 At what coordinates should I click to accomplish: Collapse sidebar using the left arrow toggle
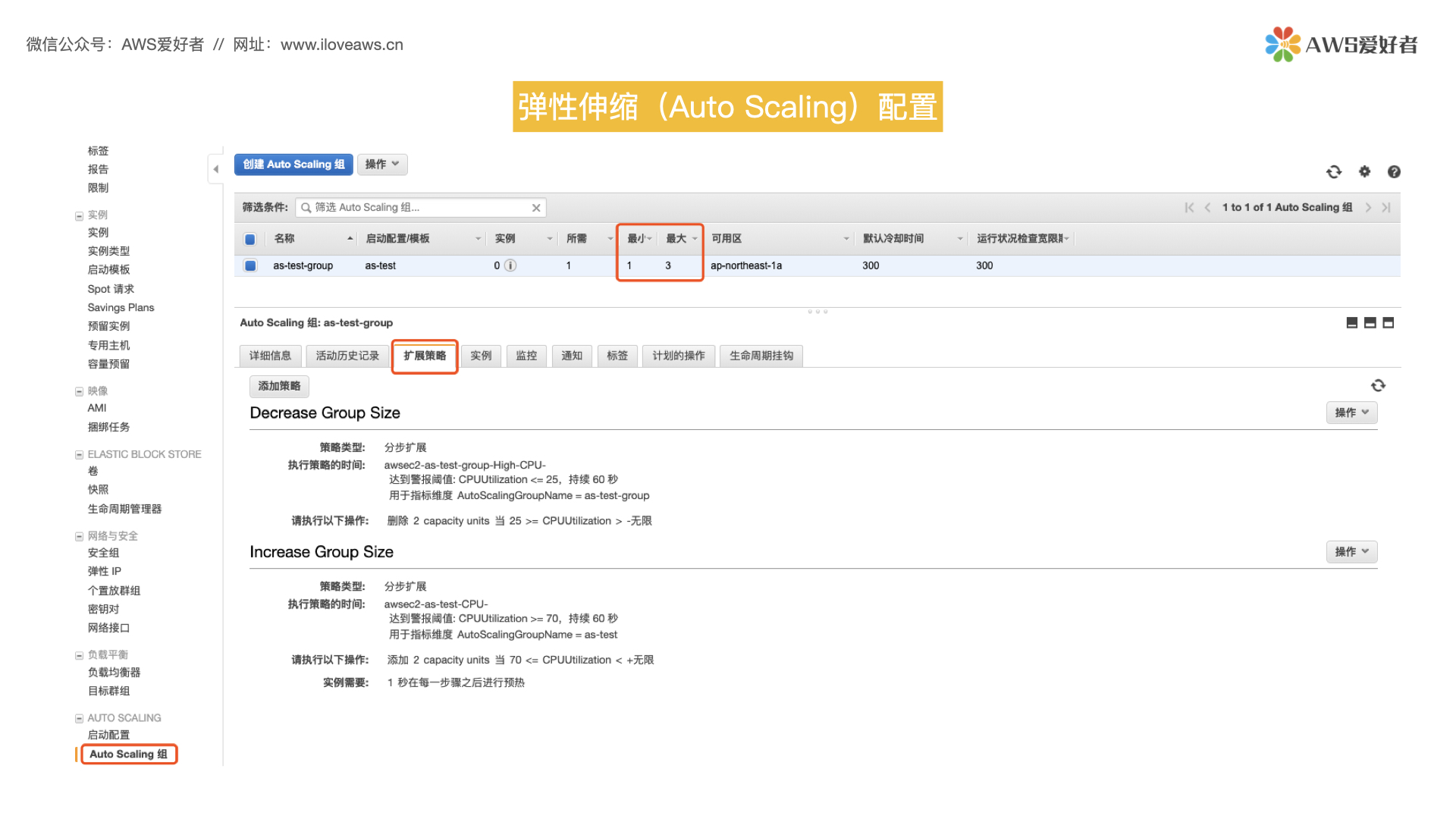click(x=215, y=169)
